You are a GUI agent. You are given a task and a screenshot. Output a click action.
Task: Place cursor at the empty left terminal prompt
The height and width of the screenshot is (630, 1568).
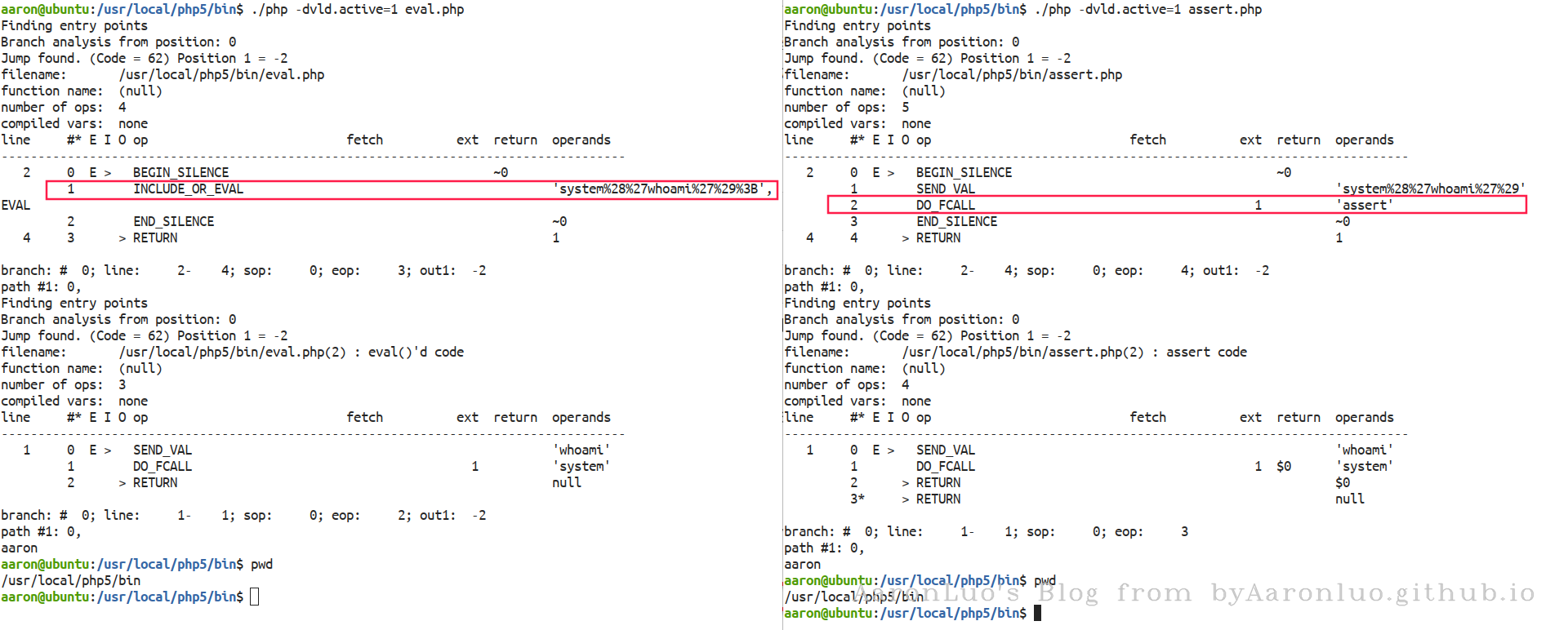[255, 597]
